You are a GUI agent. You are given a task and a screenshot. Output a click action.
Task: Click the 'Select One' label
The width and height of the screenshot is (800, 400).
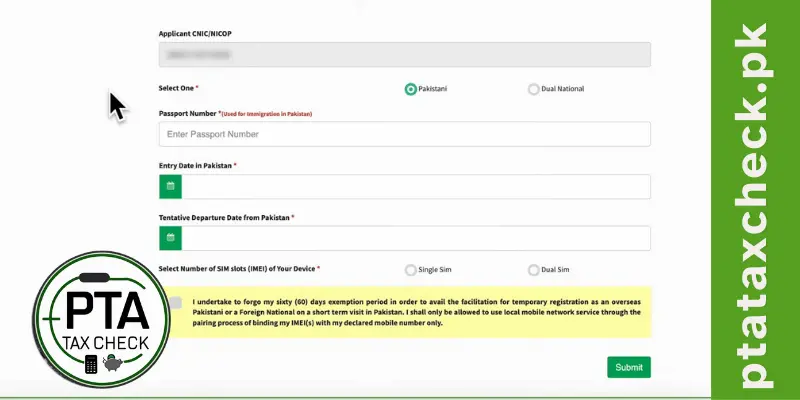pos(176,88)
